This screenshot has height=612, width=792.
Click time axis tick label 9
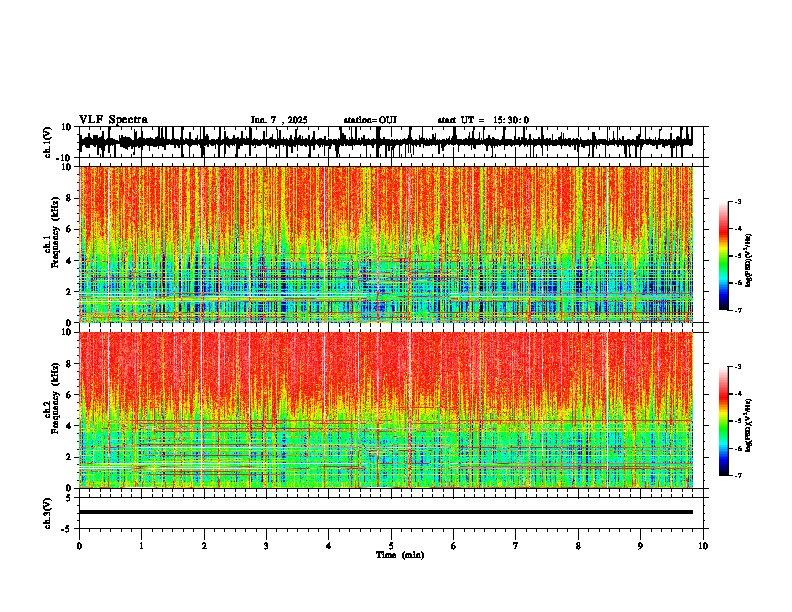(640, 546)
